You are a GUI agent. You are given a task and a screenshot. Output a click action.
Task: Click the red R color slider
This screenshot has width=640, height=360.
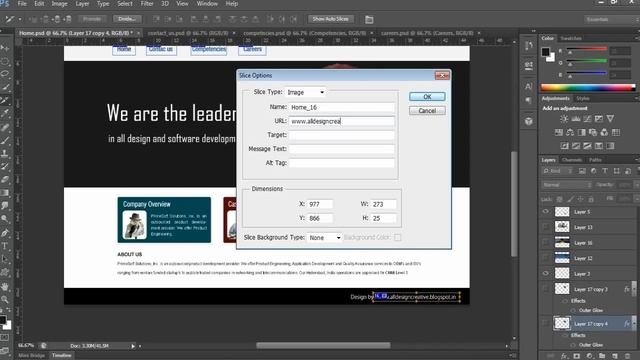(587, 49)
